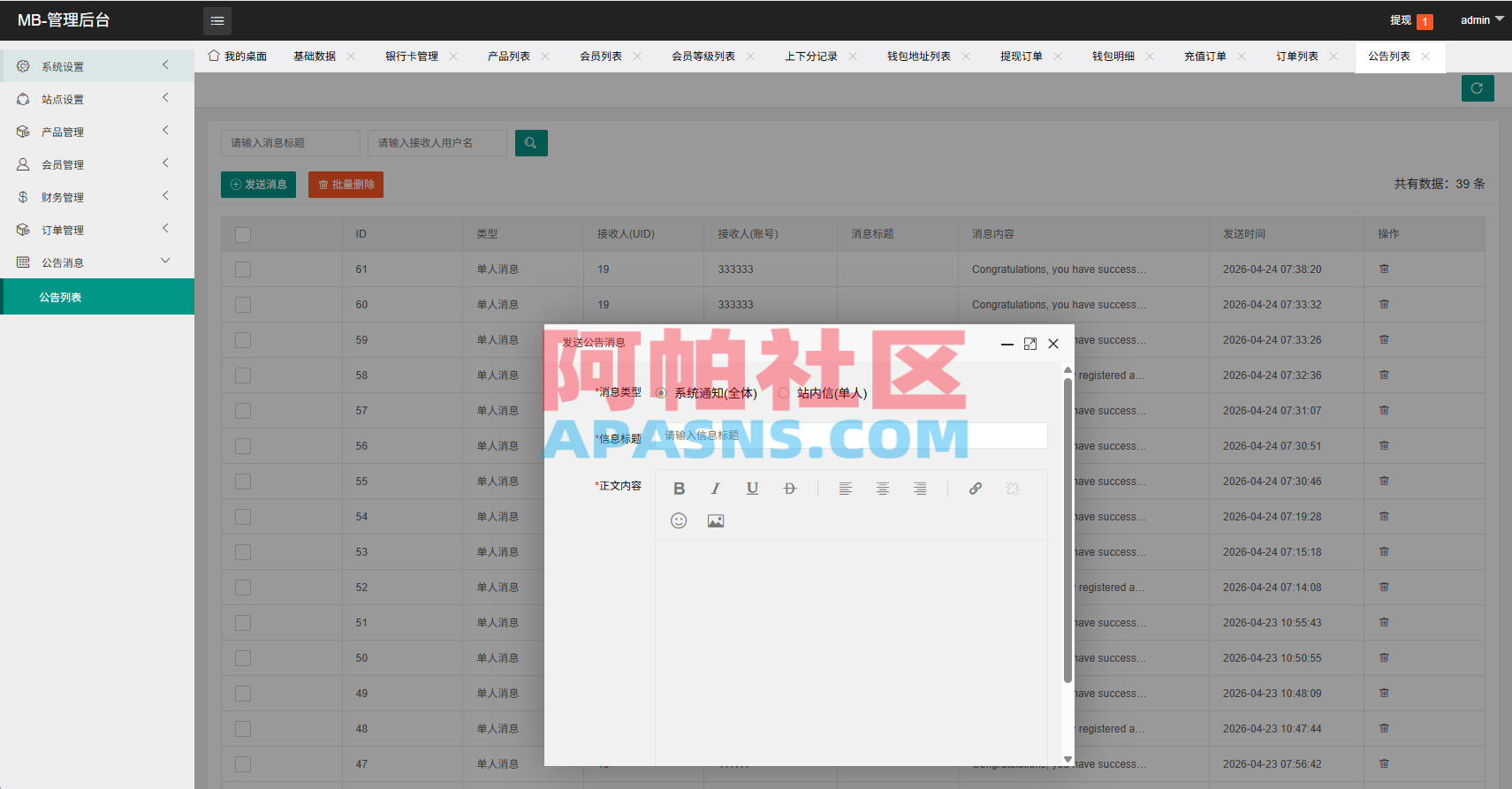Delete message sent 2026-04-24 07:30:51
Viewport: 1512px width, 789px height.
pyautogui.click(x=1384, y=445)
